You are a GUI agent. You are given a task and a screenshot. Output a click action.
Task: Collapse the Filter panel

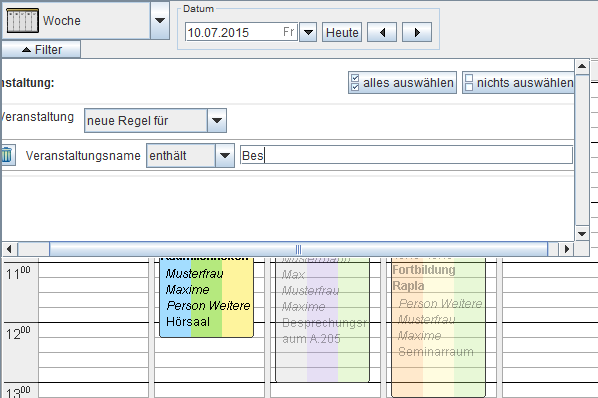pyautogui.click(x=41, y=50)
